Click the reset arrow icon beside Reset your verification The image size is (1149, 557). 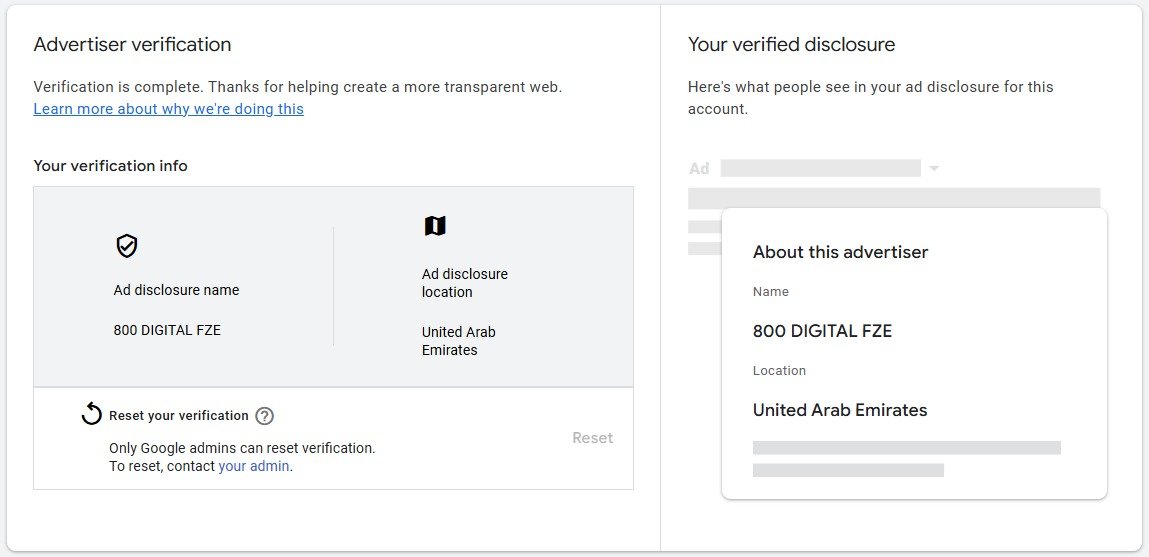92,414
